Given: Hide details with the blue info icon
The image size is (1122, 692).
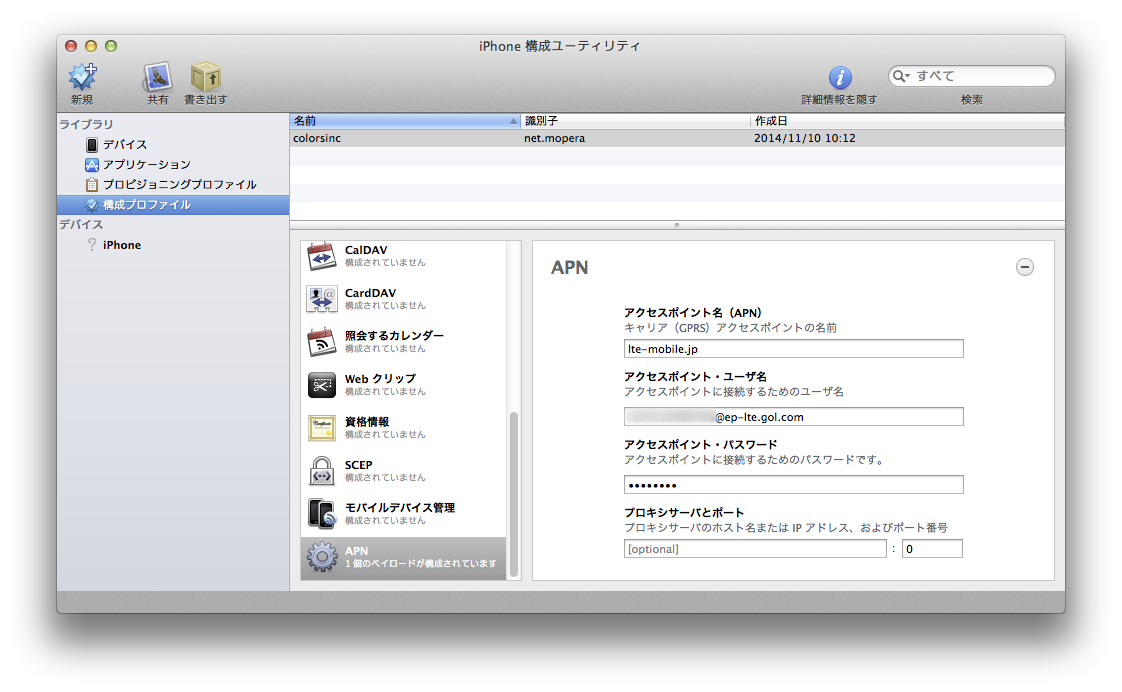Looking at the screenshot, I should [840, 77].
